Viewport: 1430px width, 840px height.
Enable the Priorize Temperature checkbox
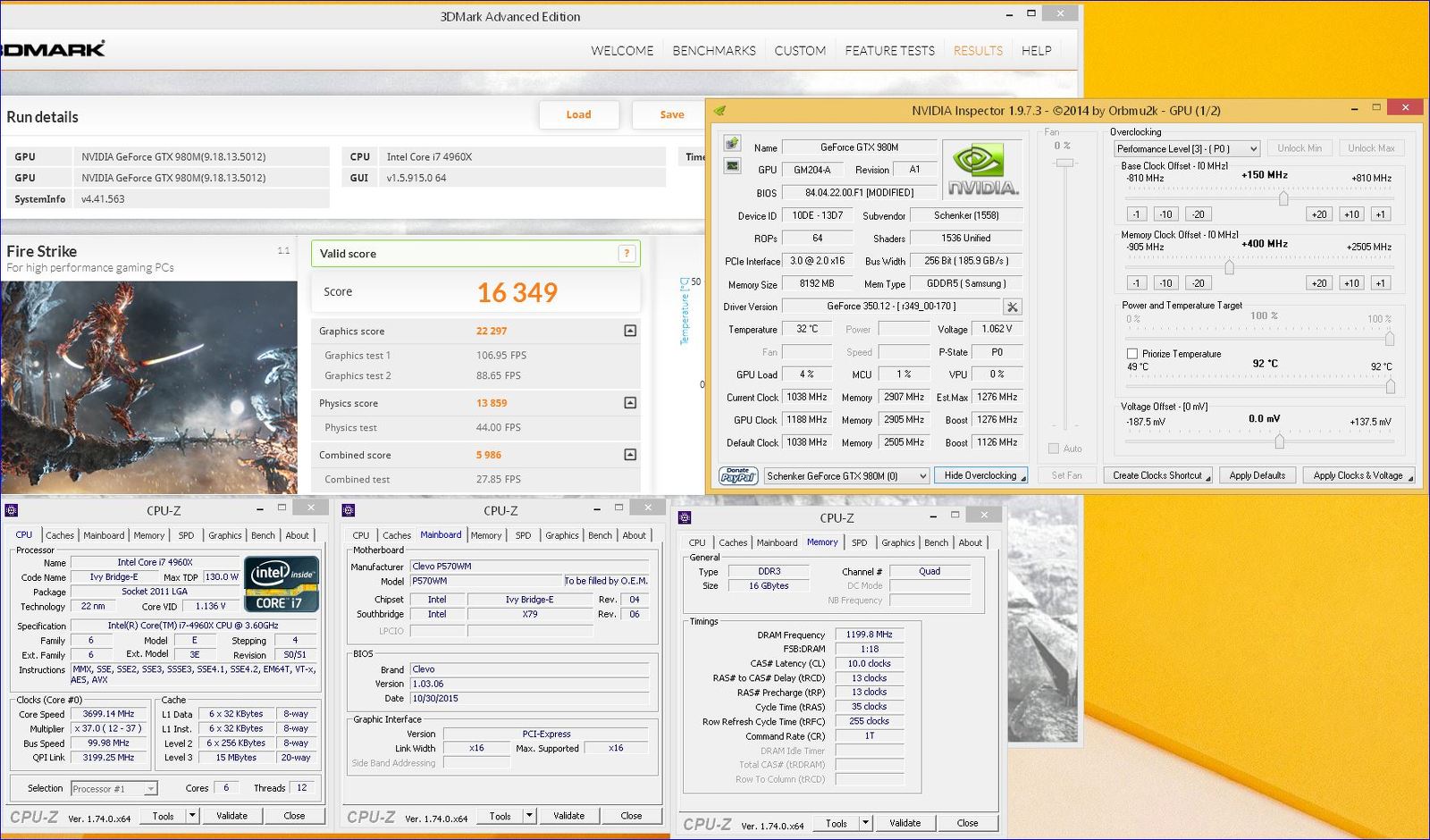[x=1132, y=354]
